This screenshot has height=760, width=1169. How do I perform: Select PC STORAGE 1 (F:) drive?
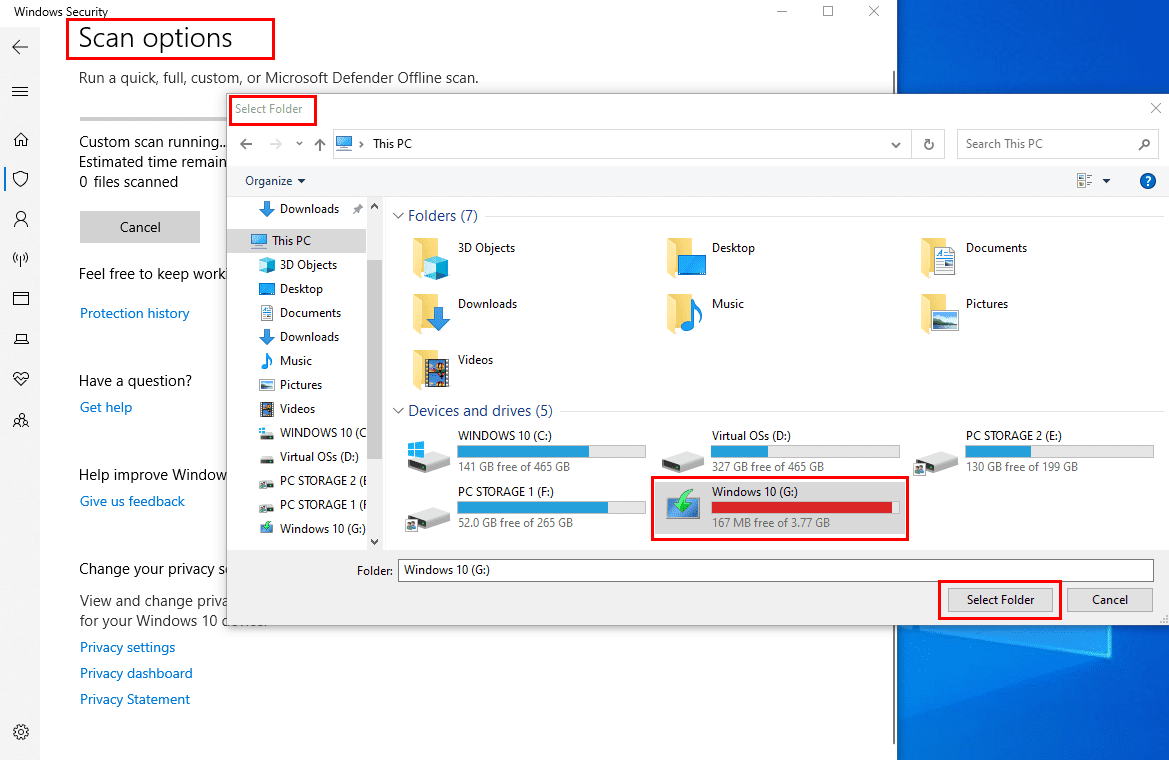pyautogui.click(x=526, y=507)
